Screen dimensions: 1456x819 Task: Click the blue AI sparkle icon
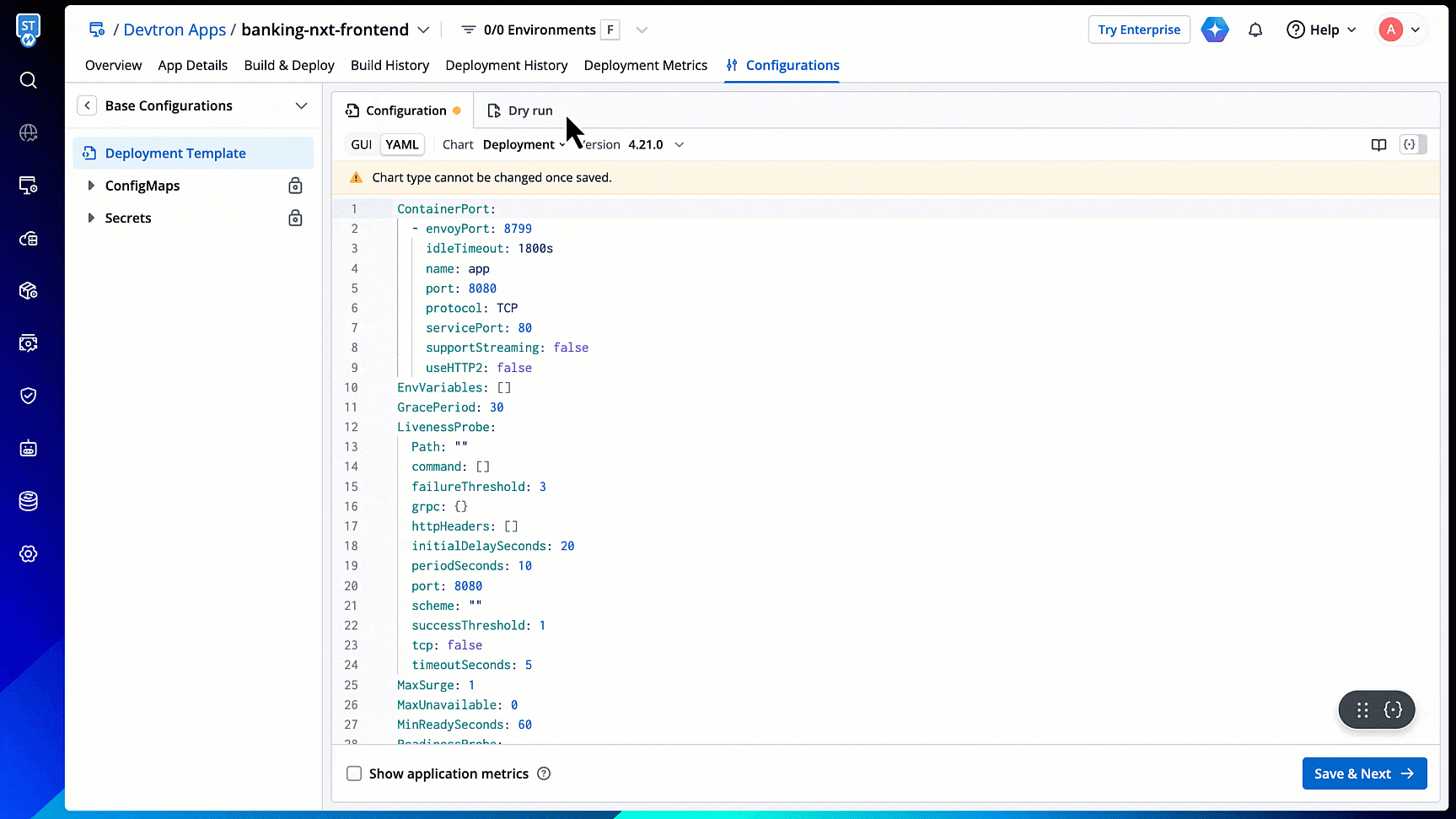tap(1215, 30)
